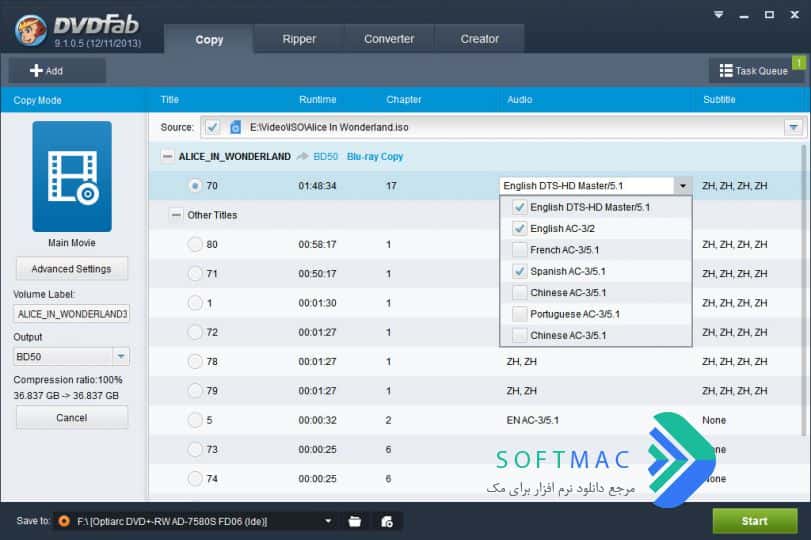Toggle the Source checkbox

pyautogui.click(x=212, y=127)
